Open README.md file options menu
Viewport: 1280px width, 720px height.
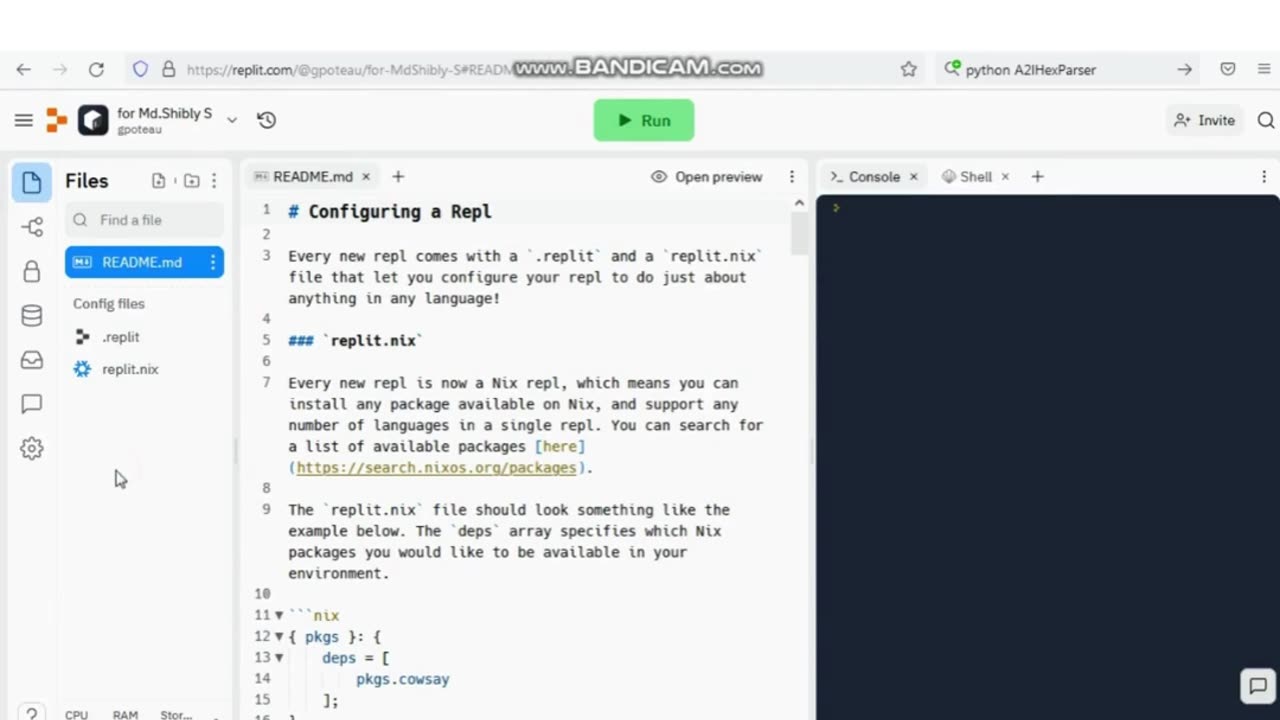pyautogui.click(x=213, y=262)
